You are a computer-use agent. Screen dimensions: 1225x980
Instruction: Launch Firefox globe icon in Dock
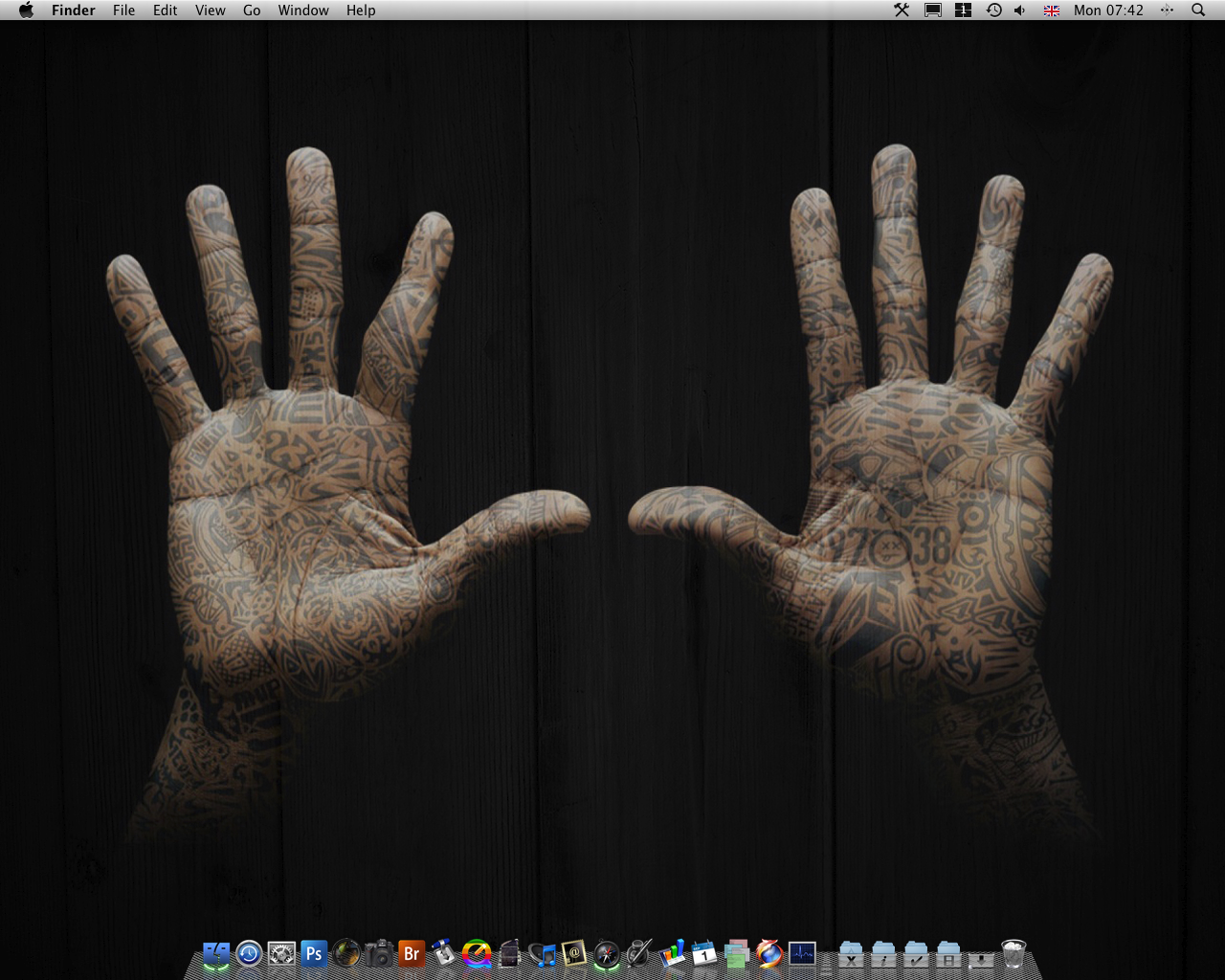point(769,953)
